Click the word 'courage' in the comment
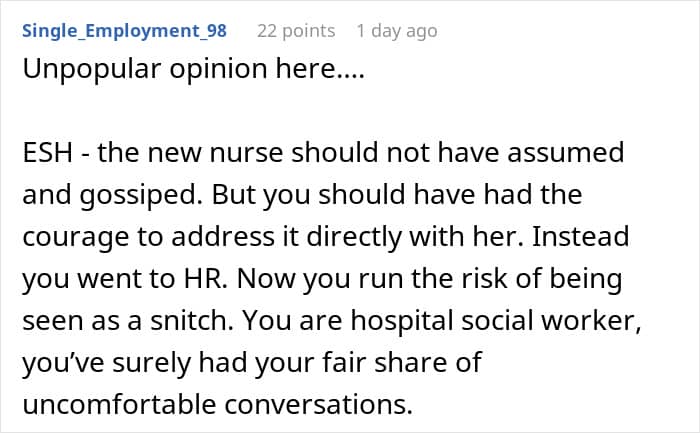 [76, 237]
